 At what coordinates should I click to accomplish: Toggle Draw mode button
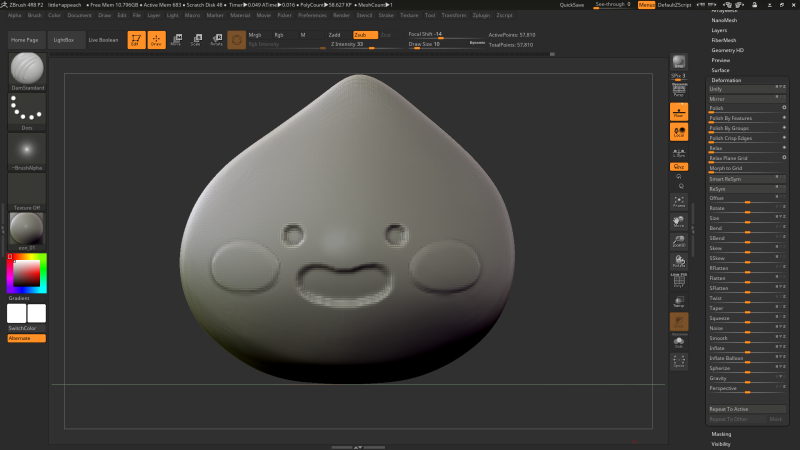(x=157, y=40)
